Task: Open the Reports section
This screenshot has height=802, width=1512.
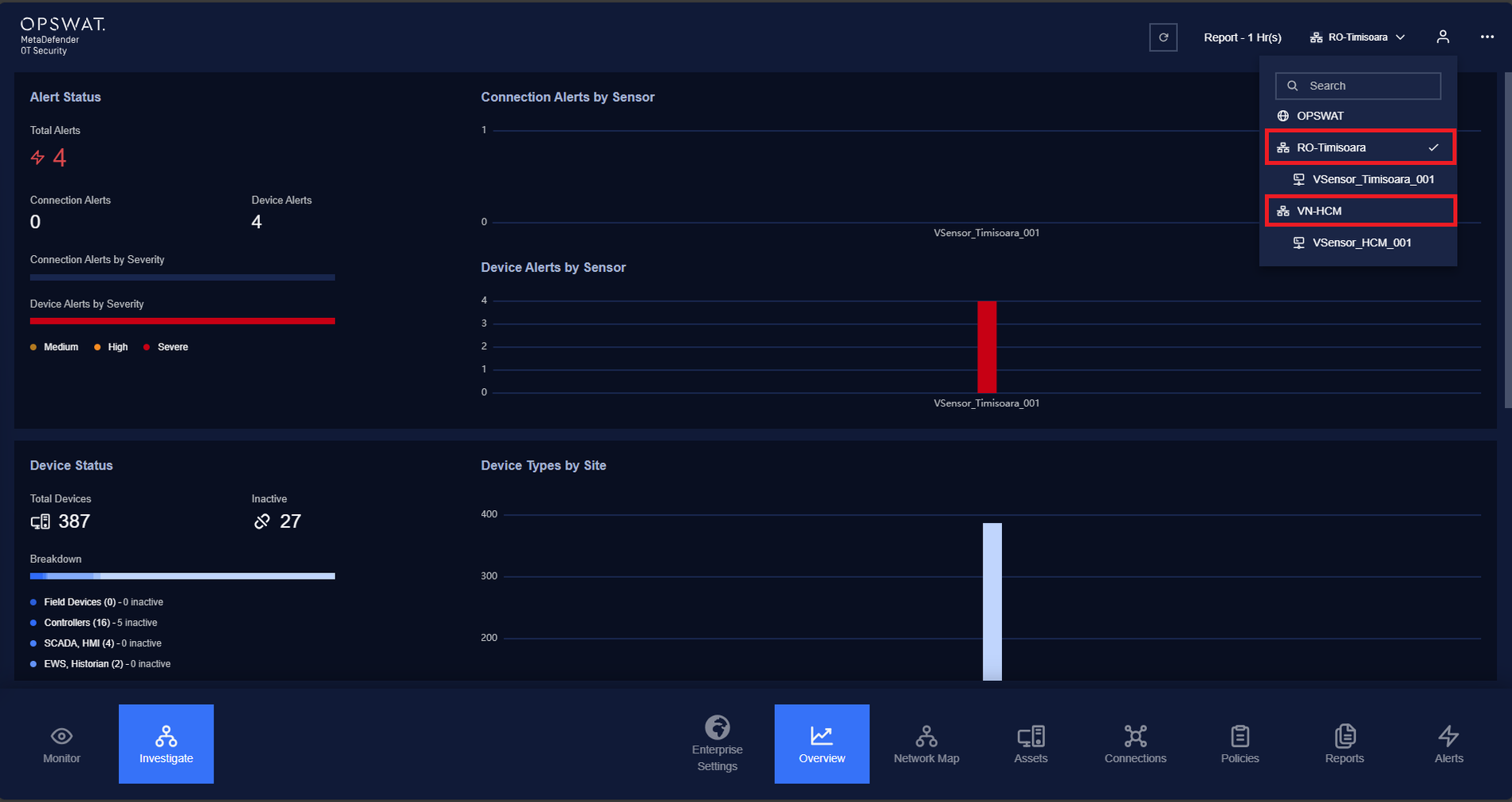Action: 1345,745
